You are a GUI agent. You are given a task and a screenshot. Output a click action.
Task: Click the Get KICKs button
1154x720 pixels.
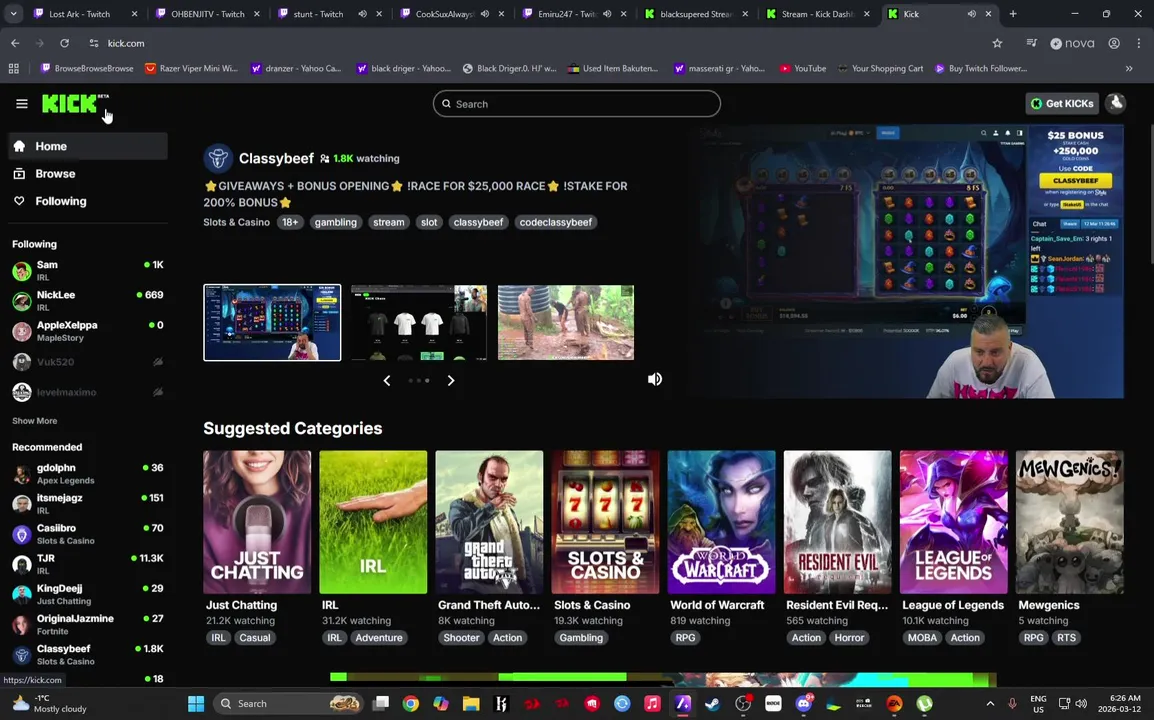point(1062,104)
